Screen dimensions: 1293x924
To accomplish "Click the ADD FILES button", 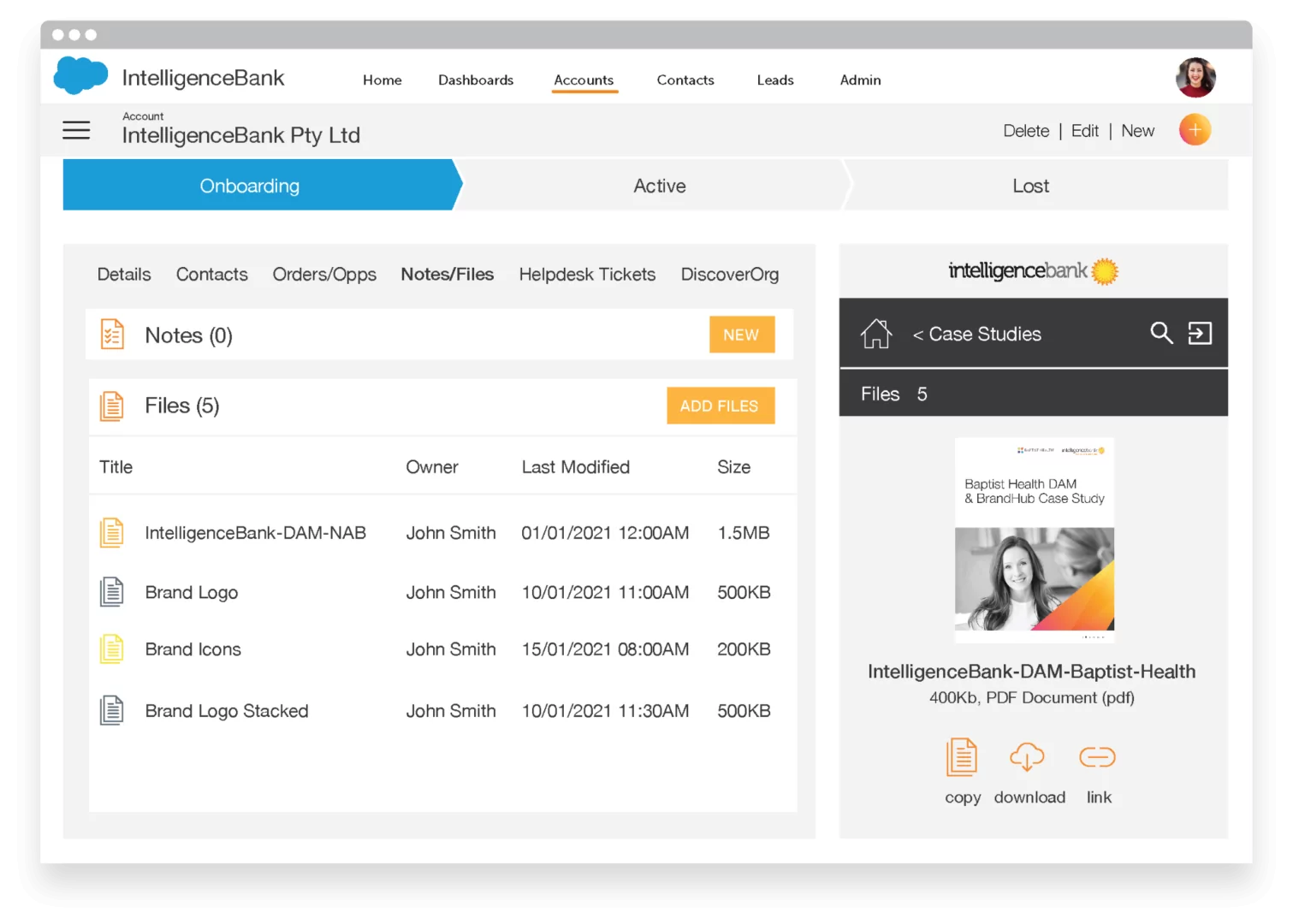I will pos(720,406).
